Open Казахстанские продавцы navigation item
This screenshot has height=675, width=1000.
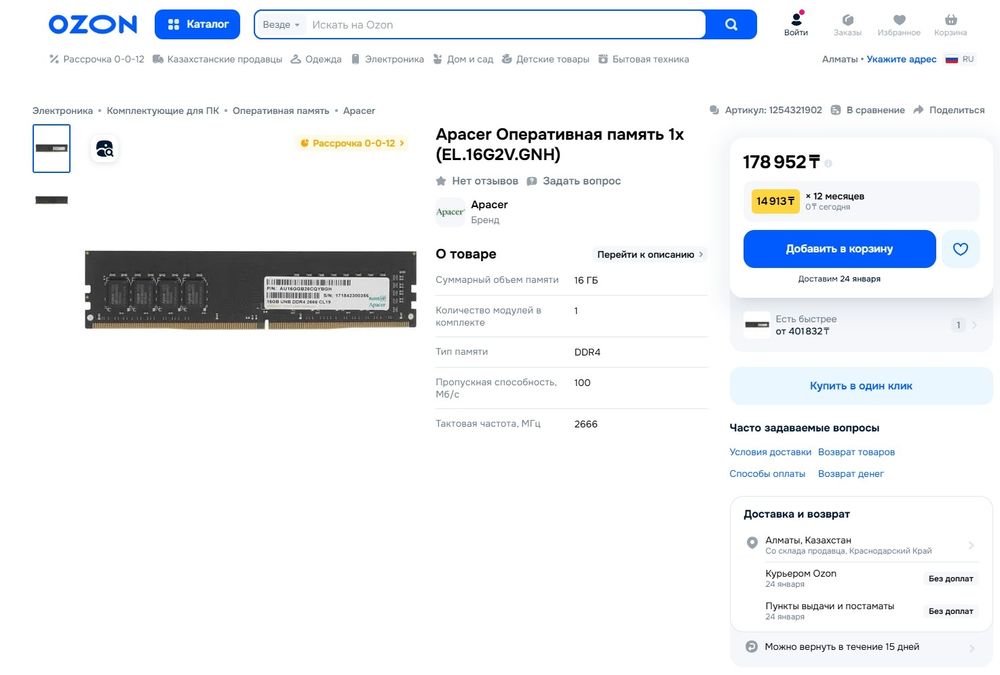click(217, 59)
